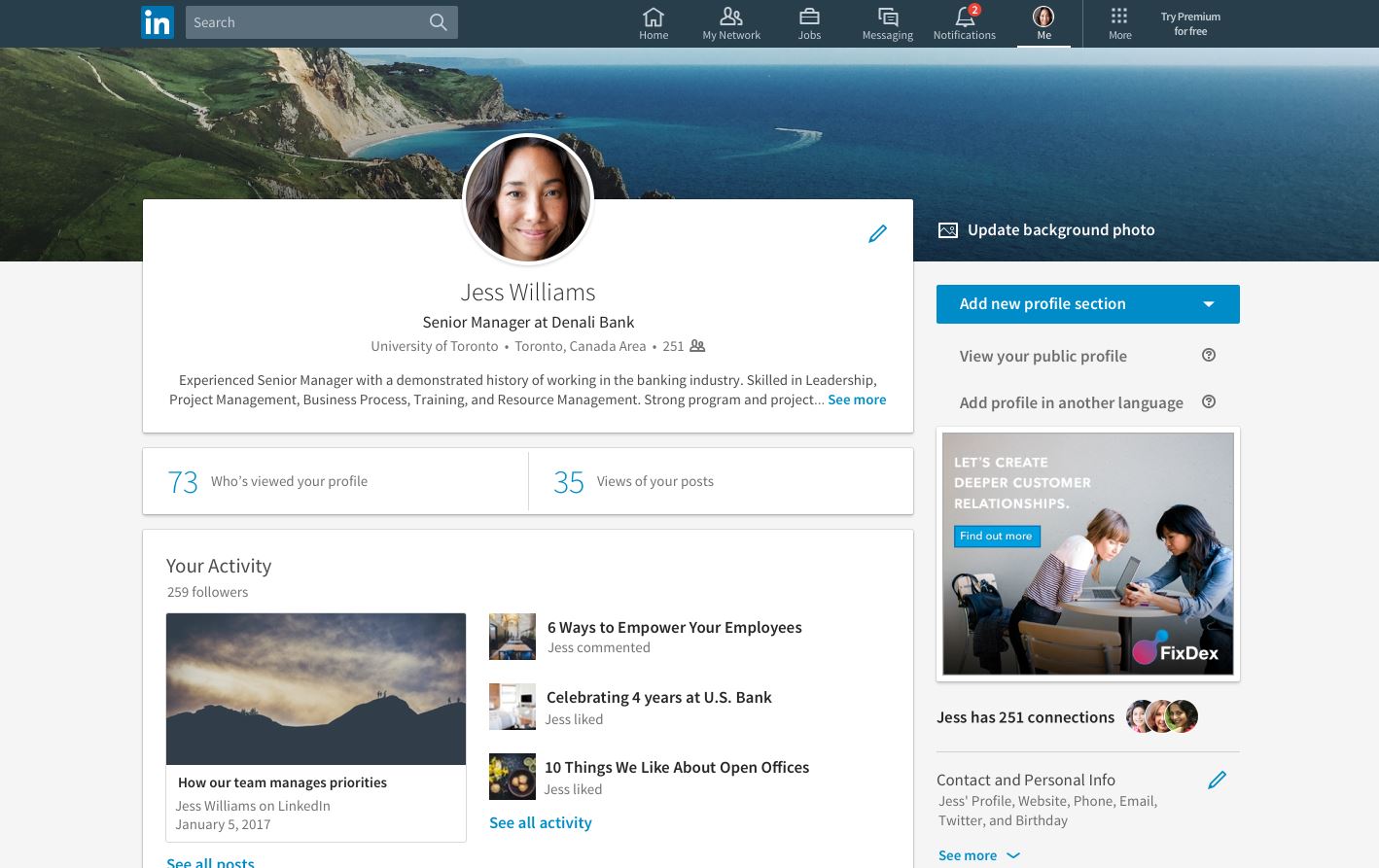Click Update background photo
Screen dimensions: 1379x868
pyautogui.click(x=1046, y=230)
